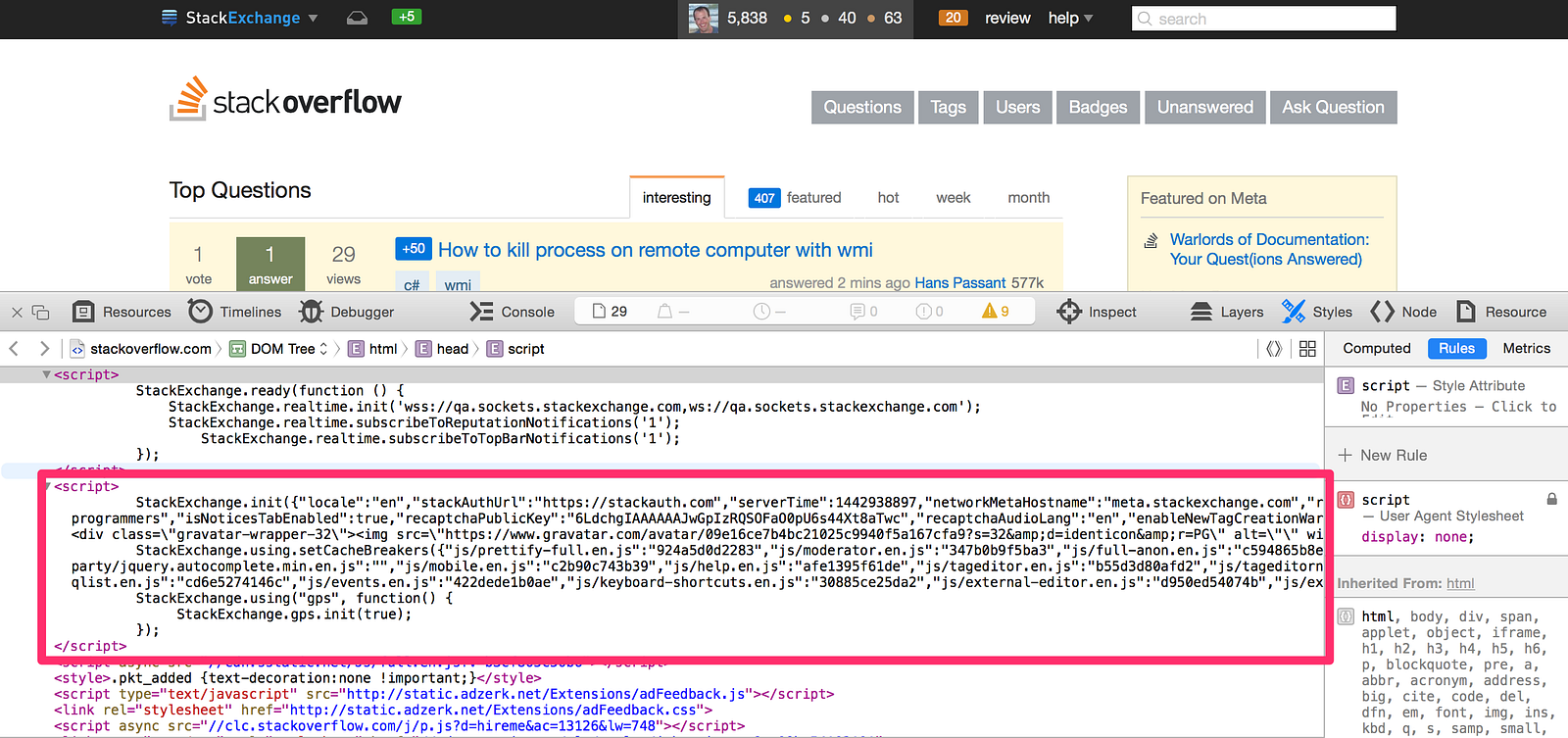Open the wmi remote process question link
Screen dimensions: 1568x738
[x=655, y=250]
